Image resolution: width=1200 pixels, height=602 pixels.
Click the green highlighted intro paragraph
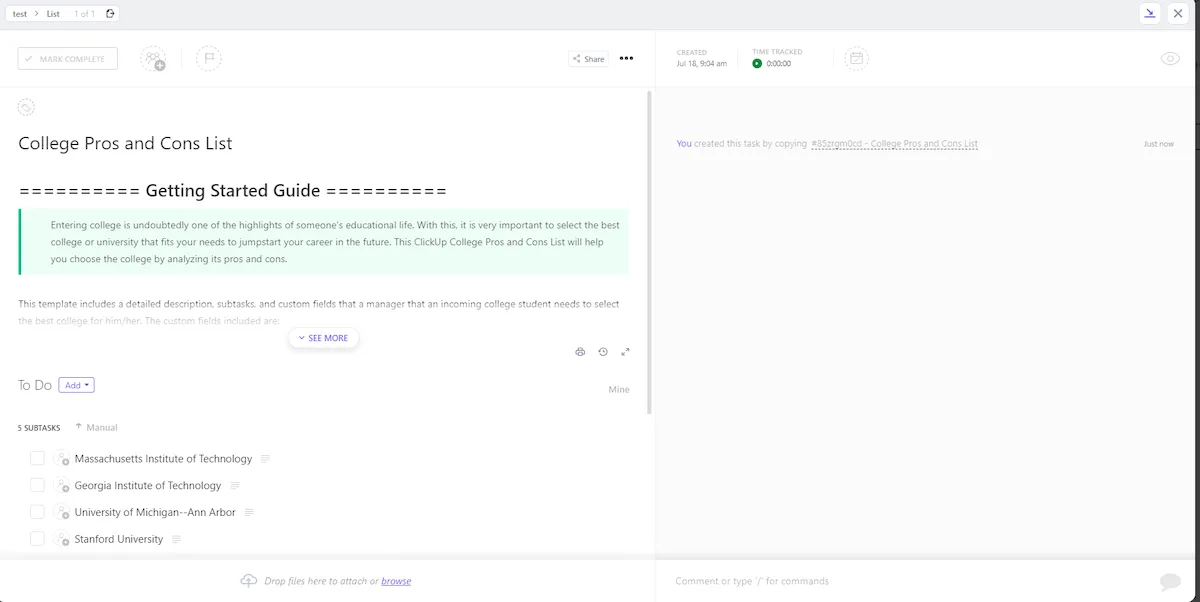pos(323,242)
